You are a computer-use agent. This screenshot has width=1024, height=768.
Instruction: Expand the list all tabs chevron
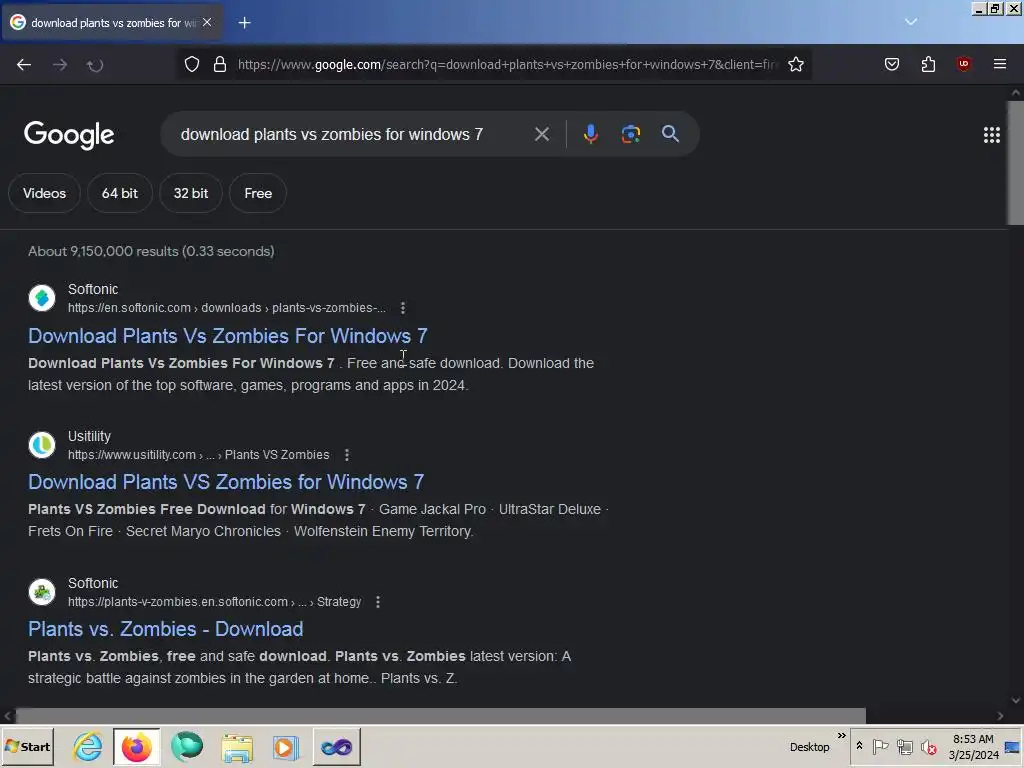point(911,22)
